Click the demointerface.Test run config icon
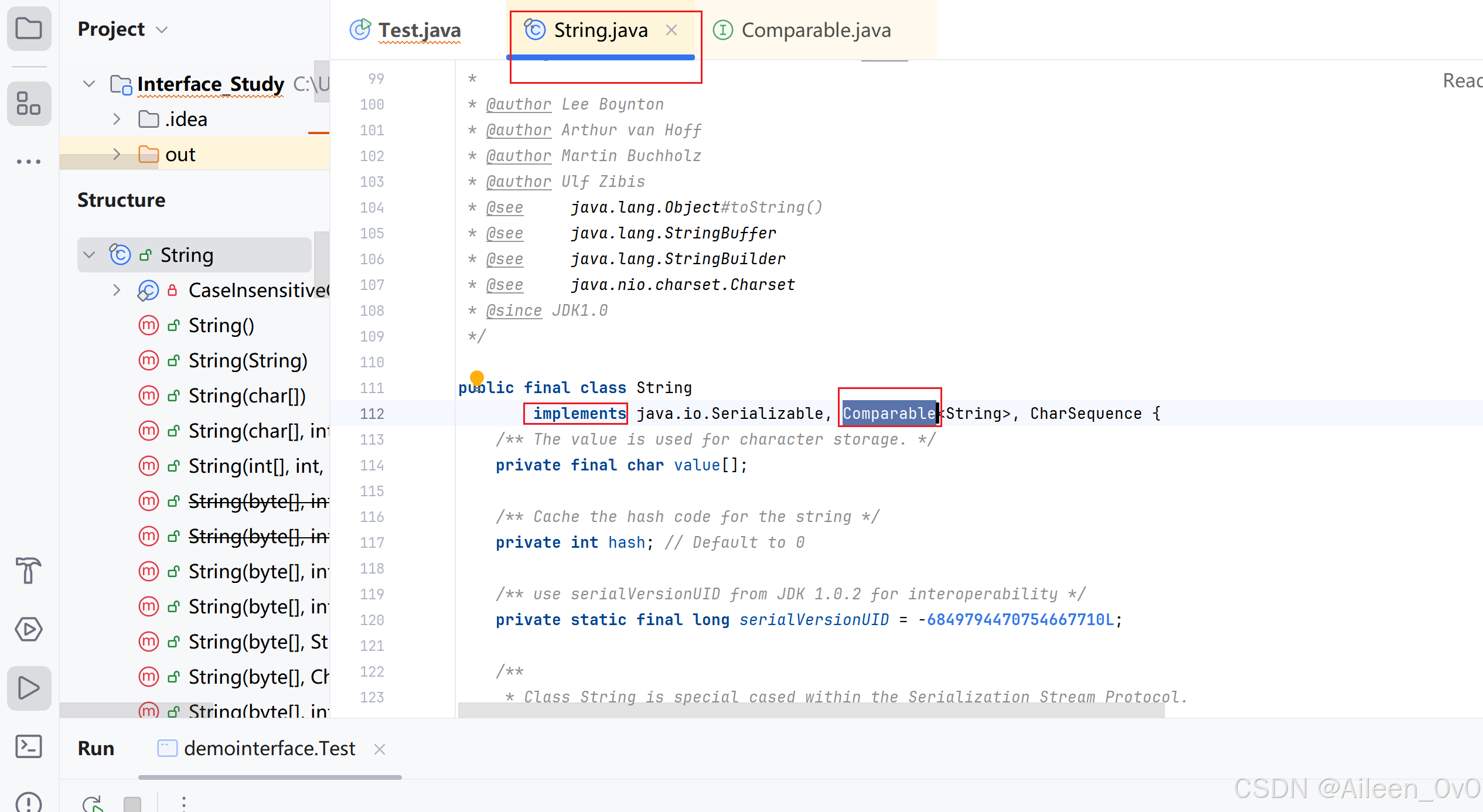The image size is (1483, 812). click(x=167, y=749)
